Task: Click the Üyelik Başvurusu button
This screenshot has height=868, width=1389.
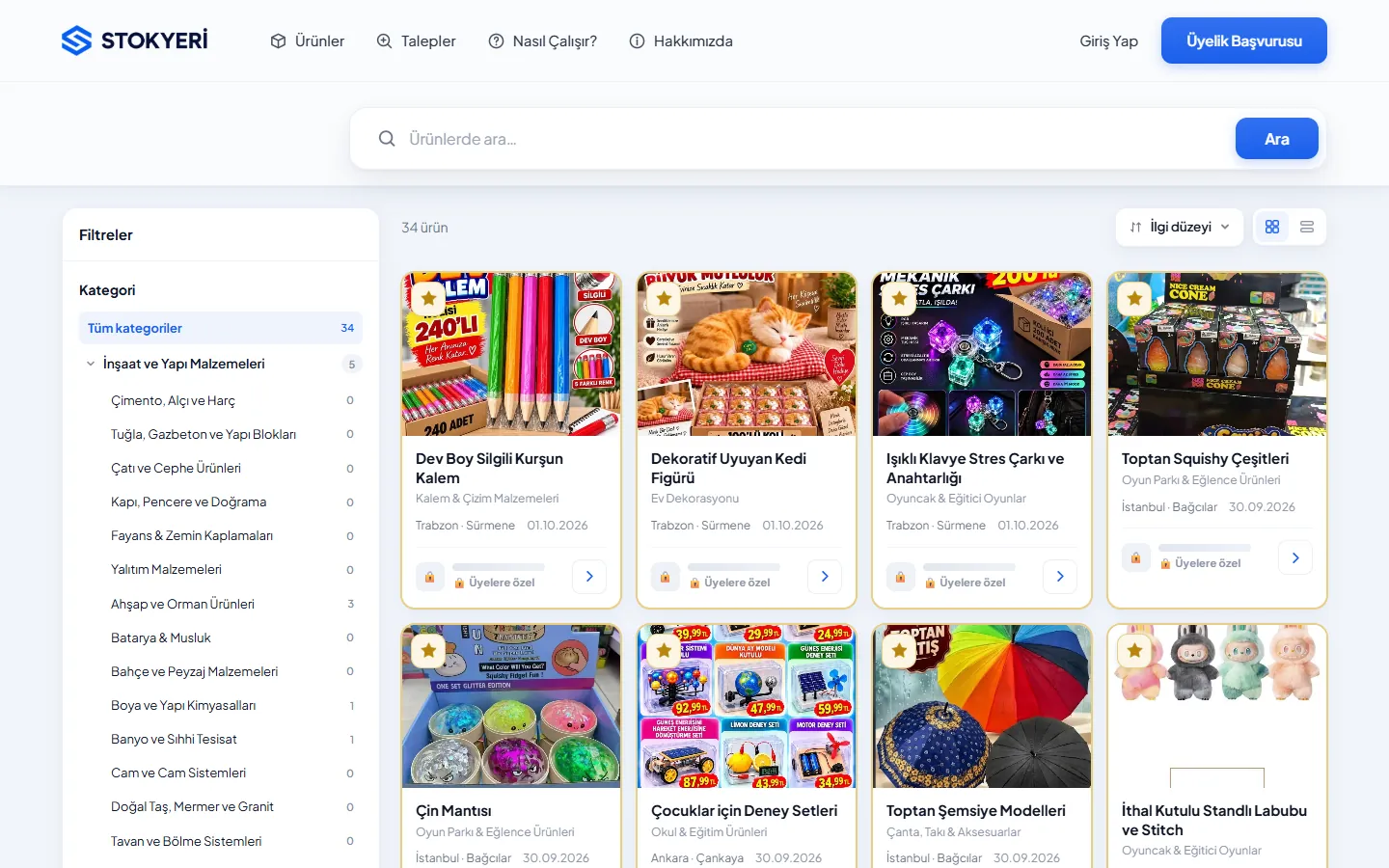Action: [x=1243, y=41]
